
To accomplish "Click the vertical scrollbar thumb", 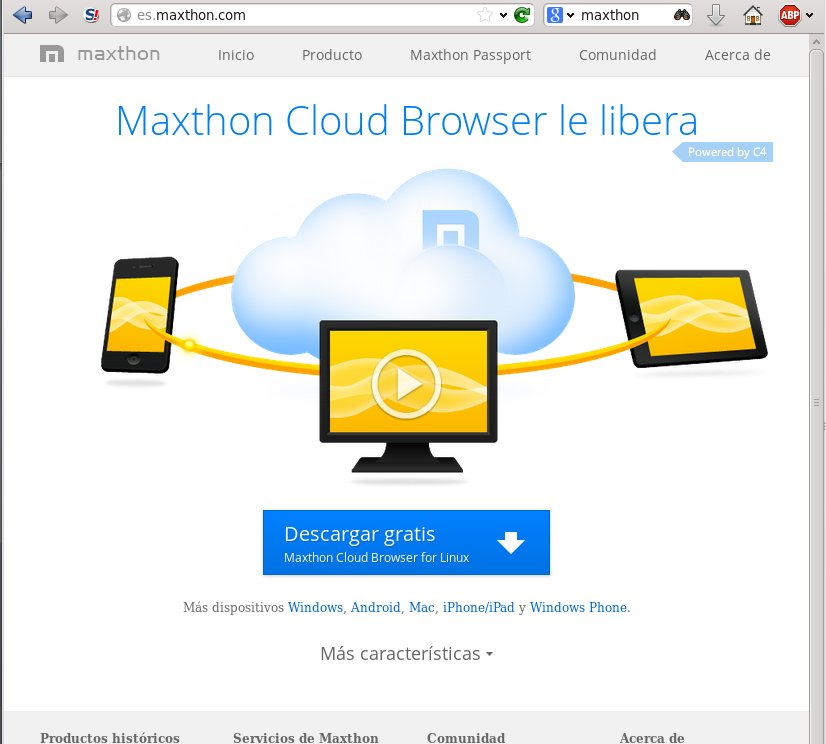I will point(816,403).
